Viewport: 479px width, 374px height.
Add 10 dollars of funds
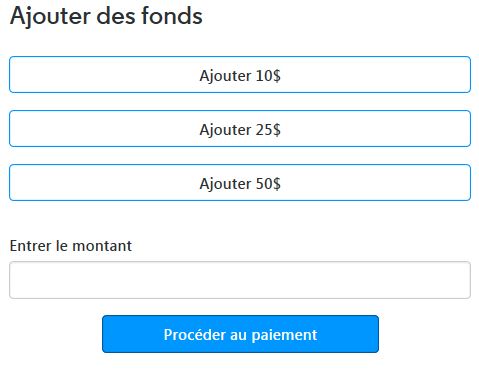(240, 75)
